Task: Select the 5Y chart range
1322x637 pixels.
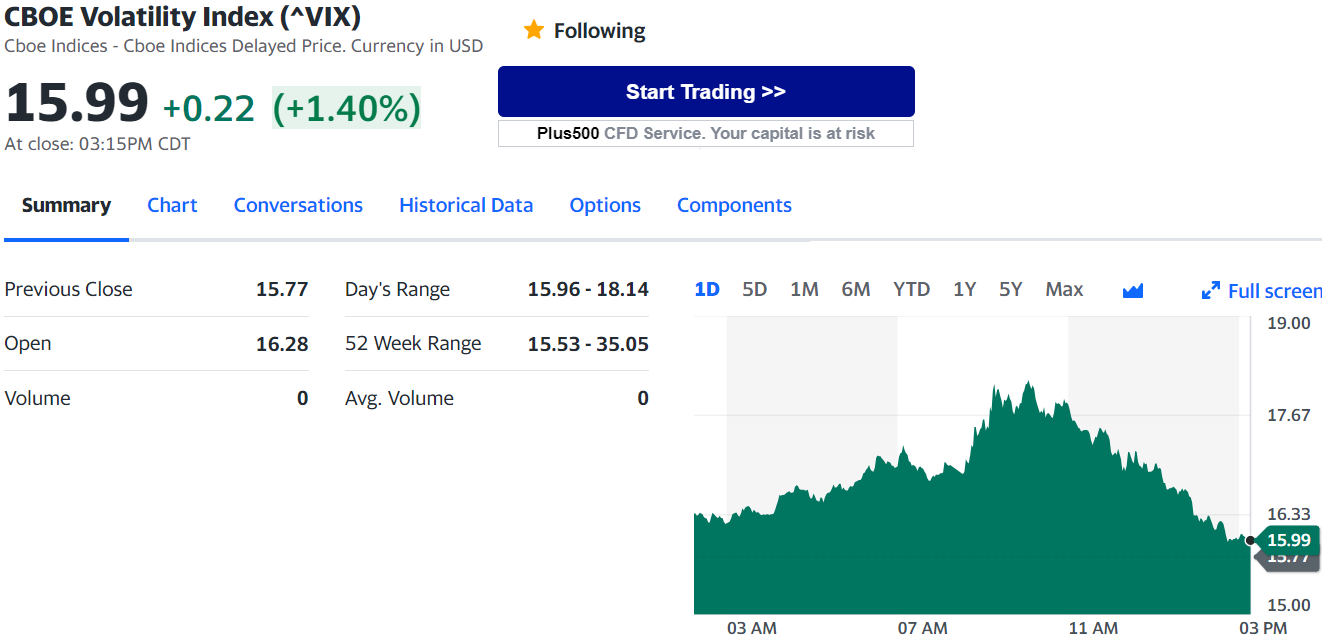Action: point(1011,289)
